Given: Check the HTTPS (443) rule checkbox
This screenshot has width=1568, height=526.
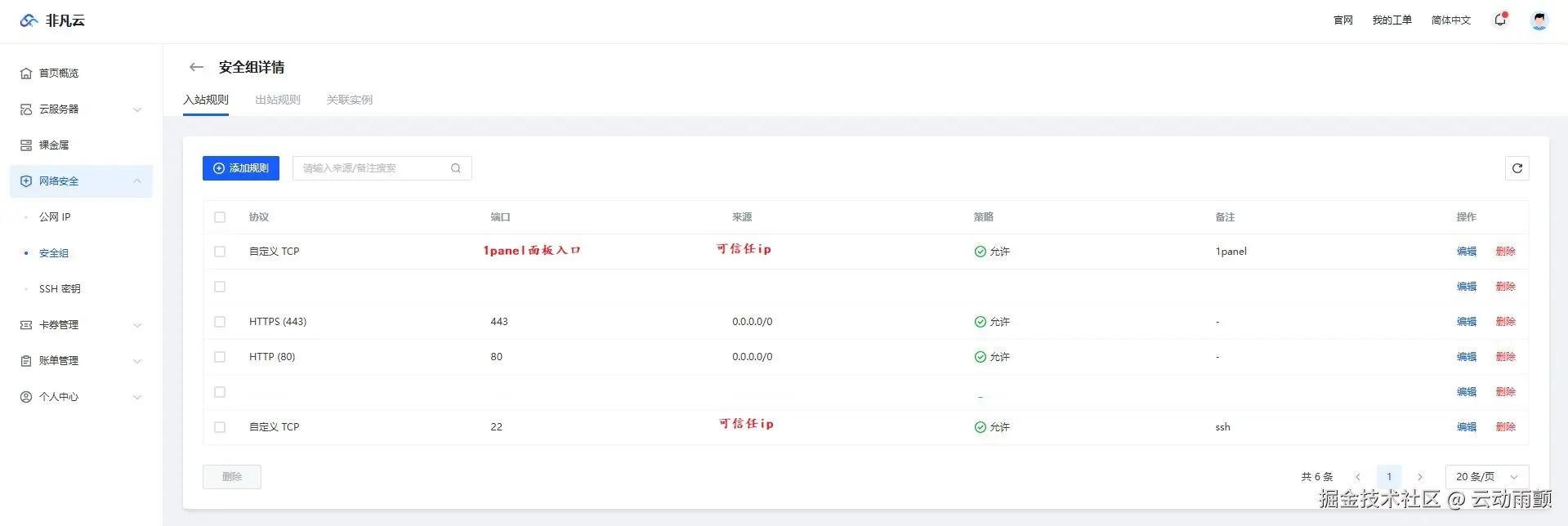Looking at the screenshot, I should click(220, 322).
